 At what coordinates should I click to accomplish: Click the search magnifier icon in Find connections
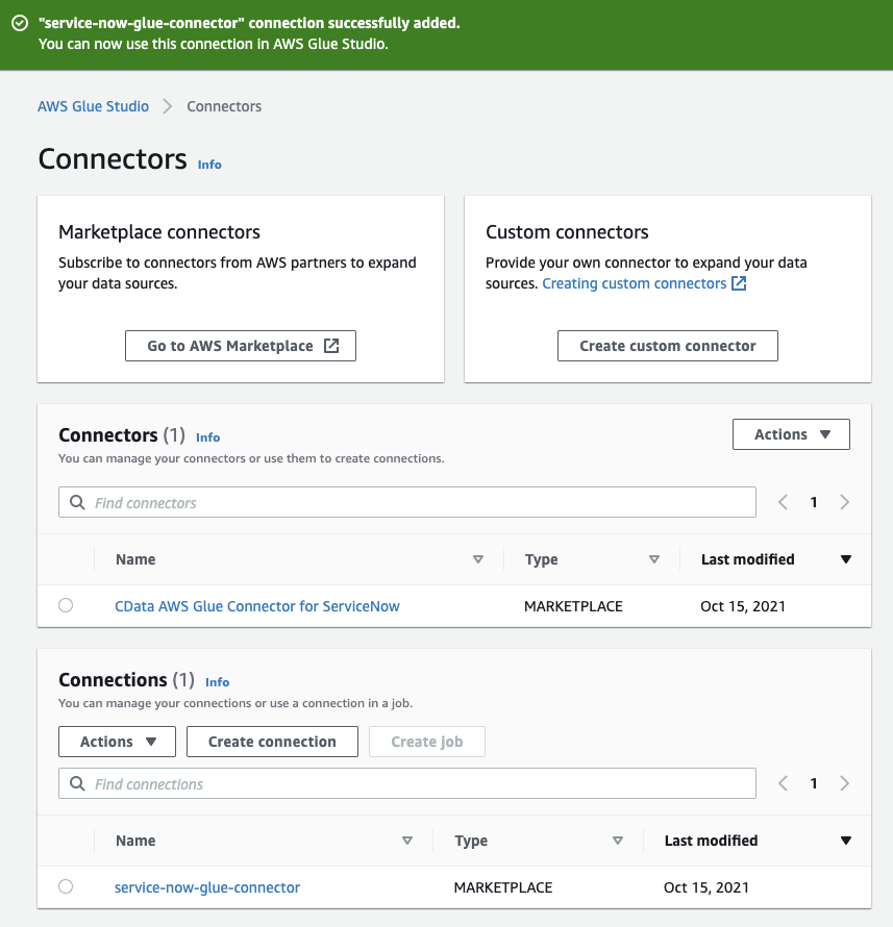pos(77,784)
